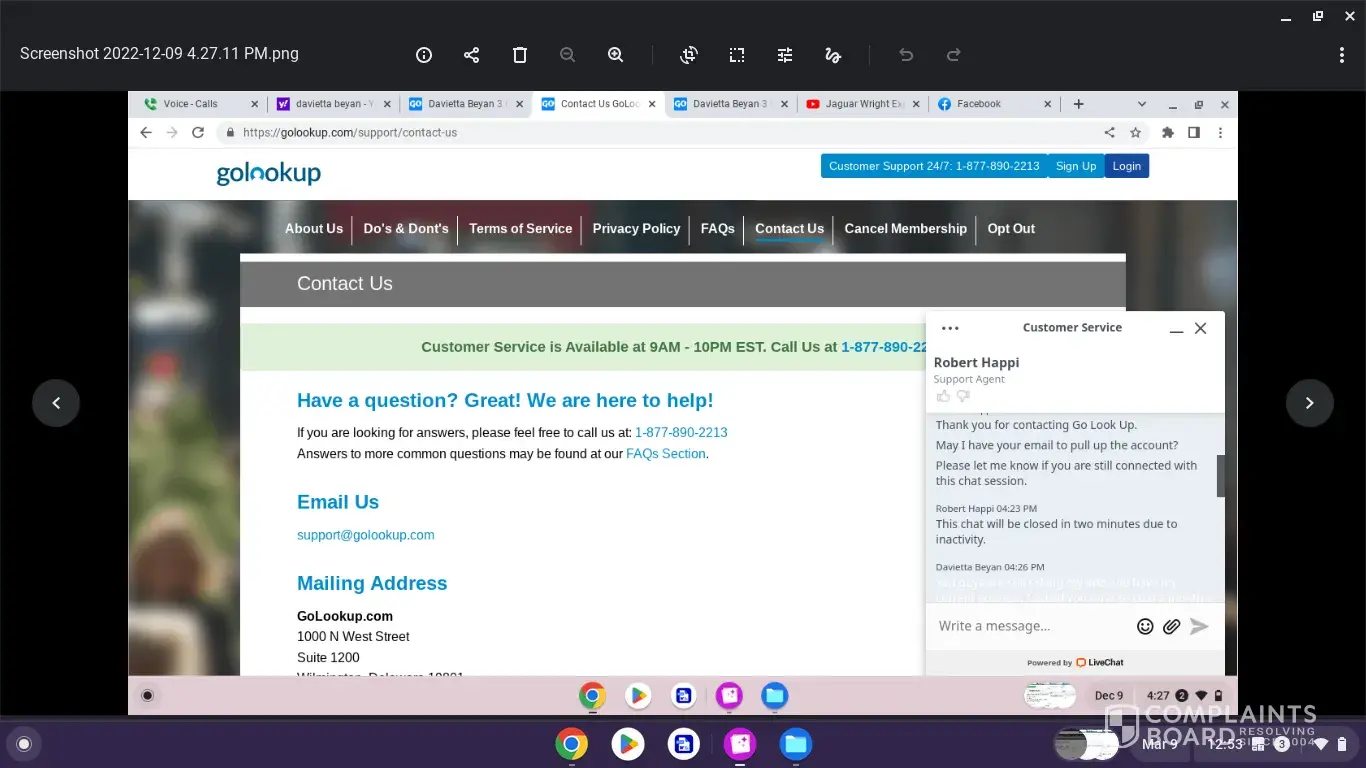Open the crop and rotate tool

[x=689, y=55]
